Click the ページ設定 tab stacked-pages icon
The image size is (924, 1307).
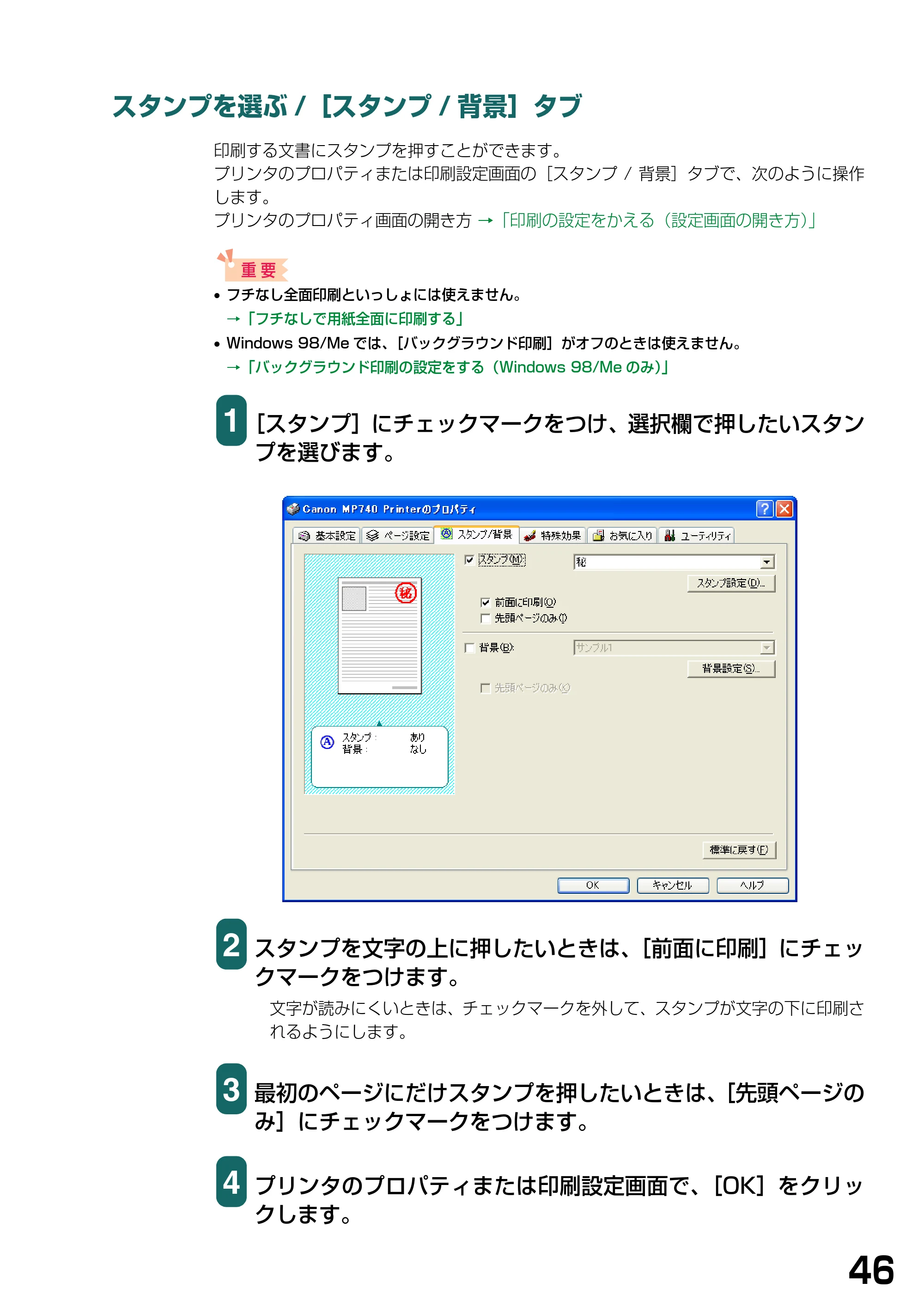point(372,536)
